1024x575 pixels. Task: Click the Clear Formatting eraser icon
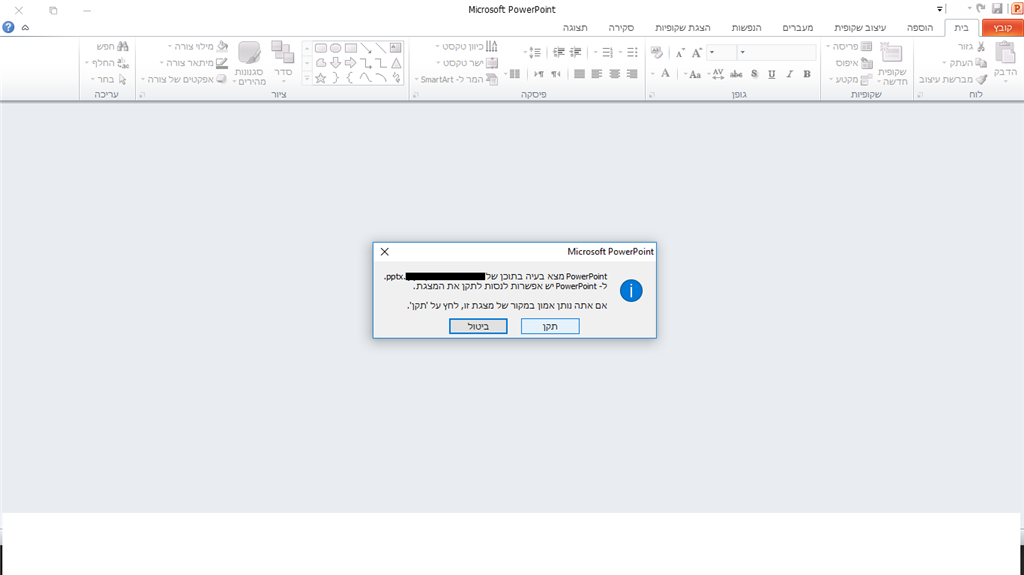(x=656, y=52)
